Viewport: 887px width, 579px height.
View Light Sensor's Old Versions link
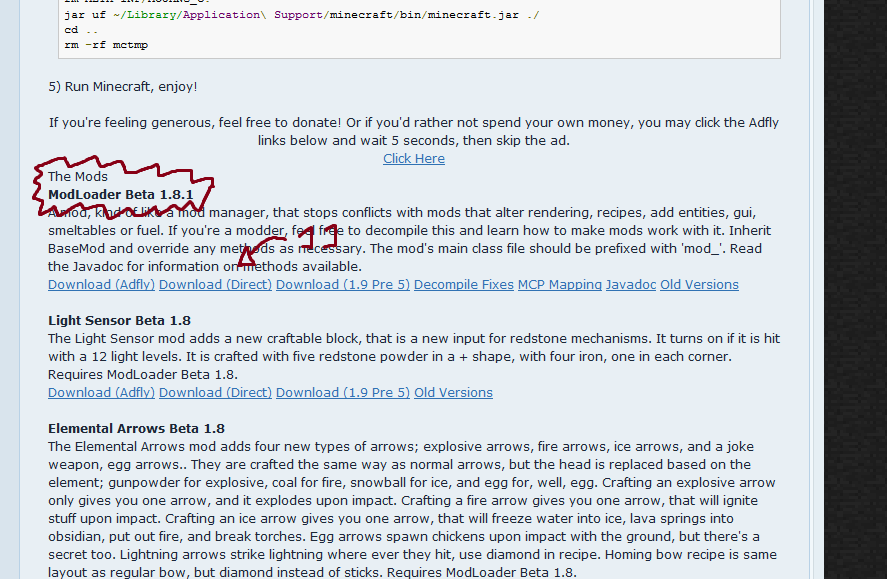453,393
